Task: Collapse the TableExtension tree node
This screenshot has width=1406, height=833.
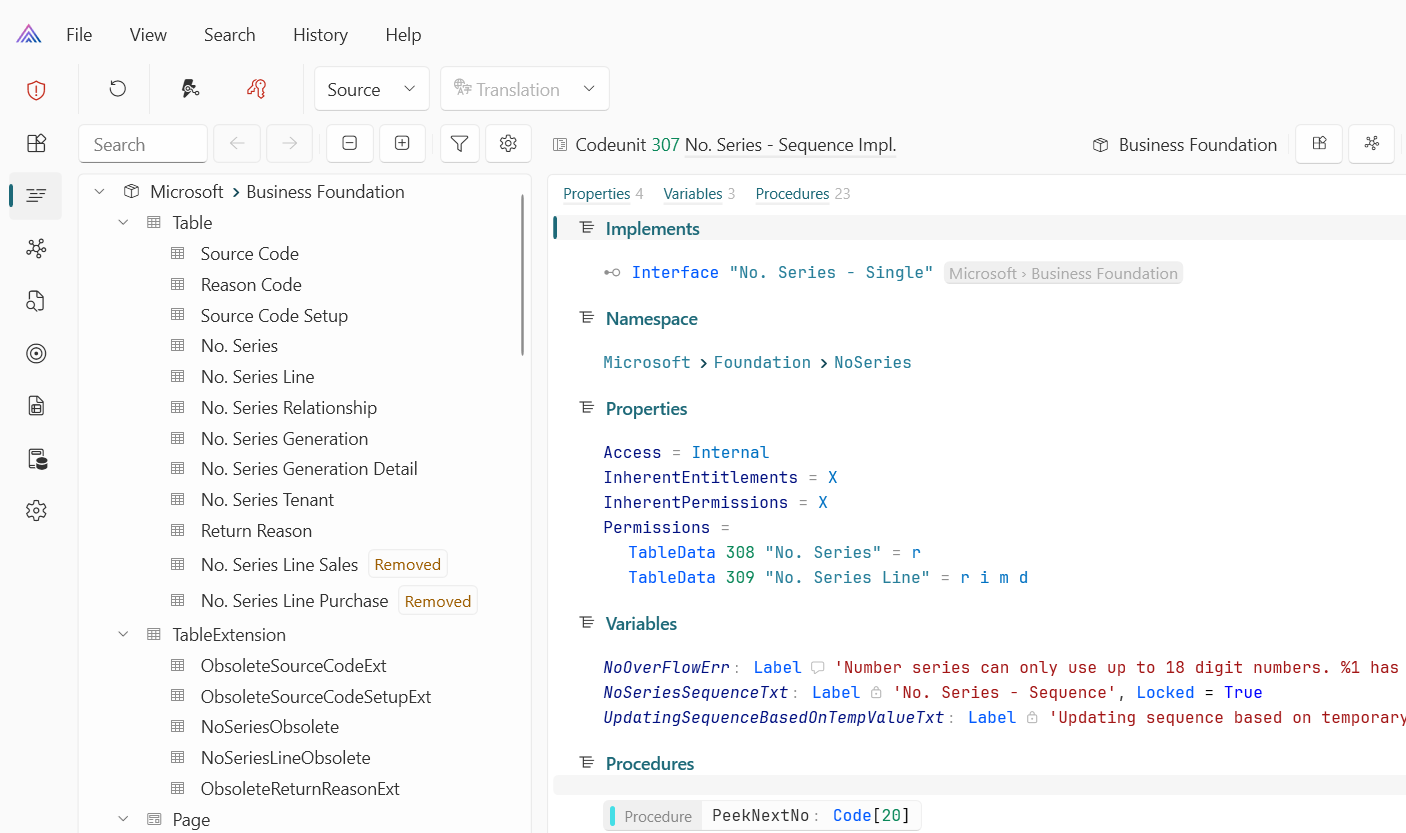Action: coord(124,634)
